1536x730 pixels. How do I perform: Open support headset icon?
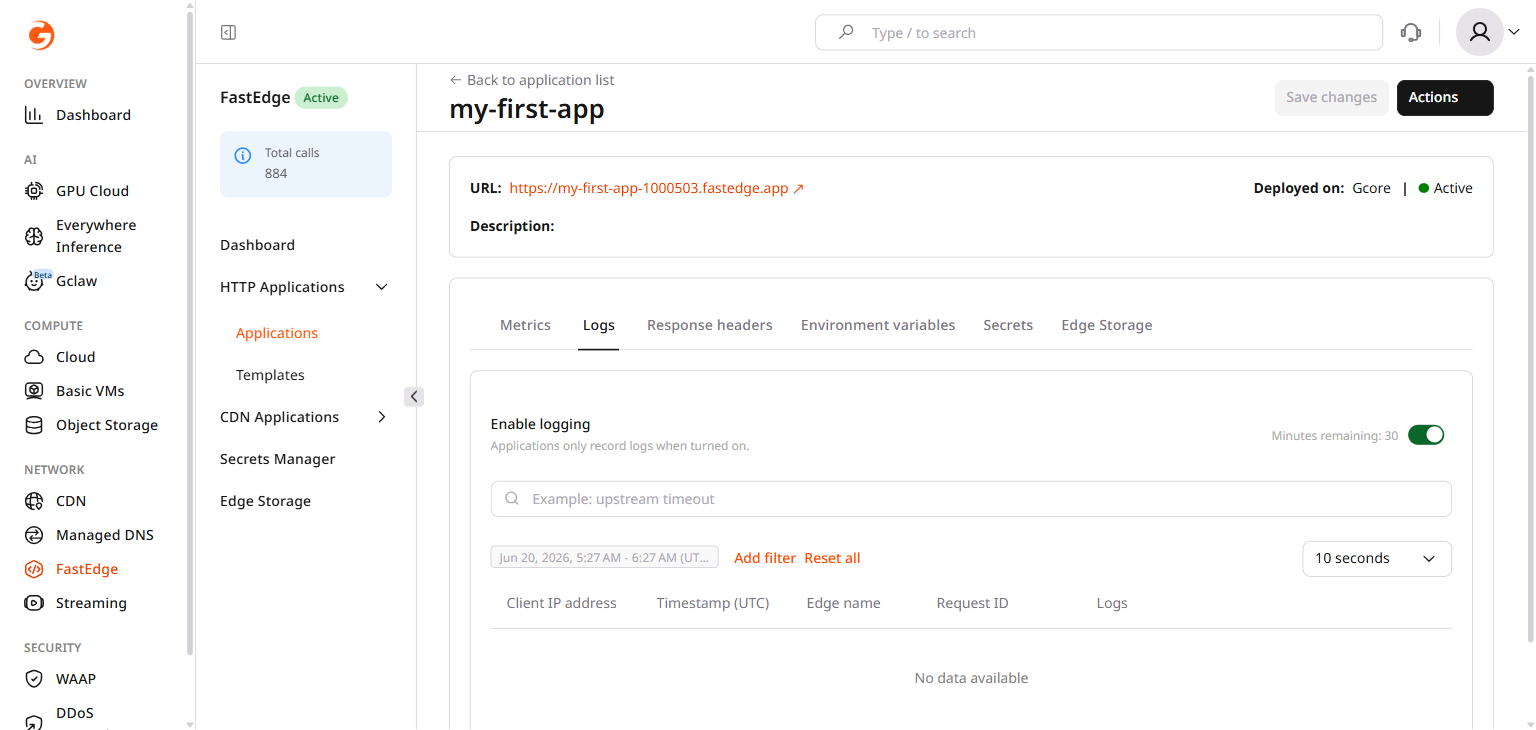coord(1411,33)
